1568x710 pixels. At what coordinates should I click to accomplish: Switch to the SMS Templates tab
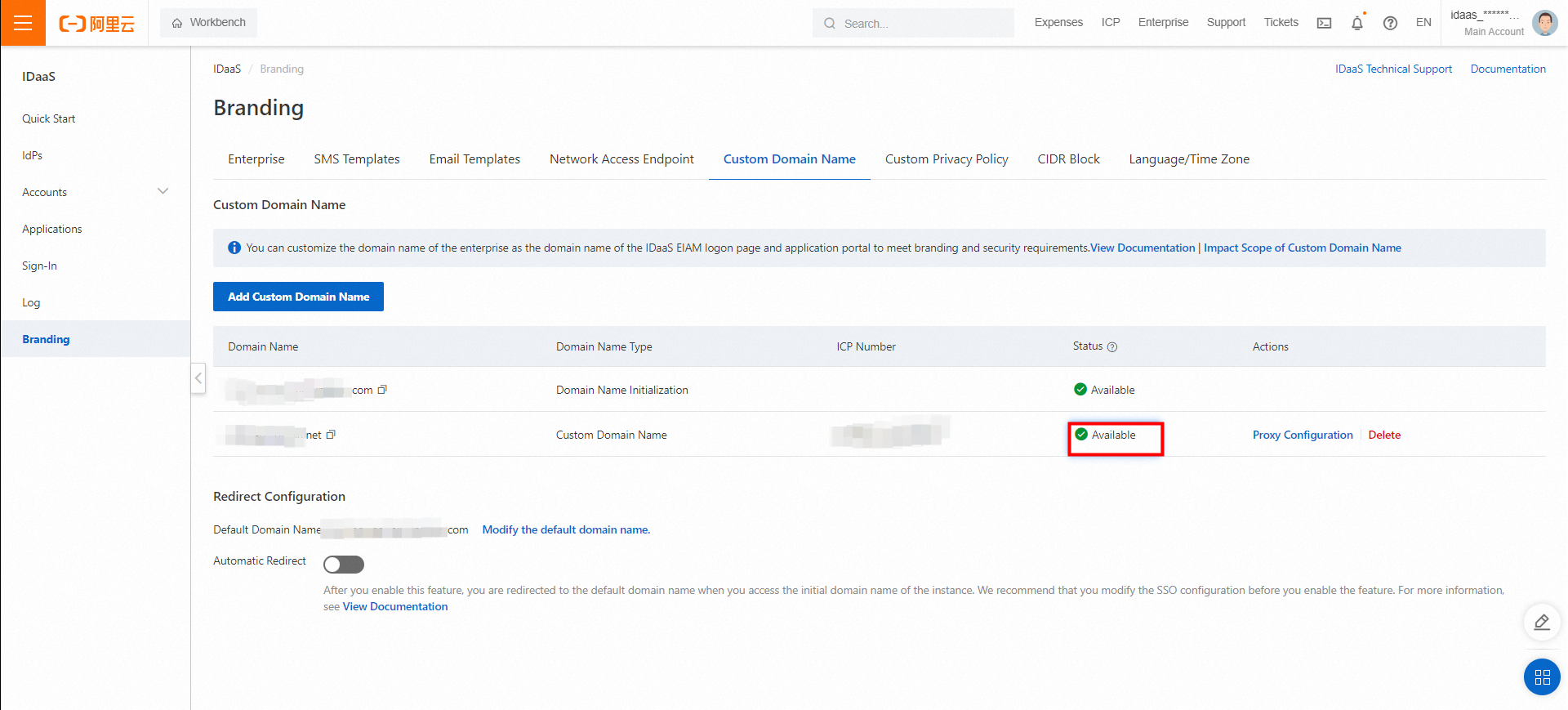(357, 159)
